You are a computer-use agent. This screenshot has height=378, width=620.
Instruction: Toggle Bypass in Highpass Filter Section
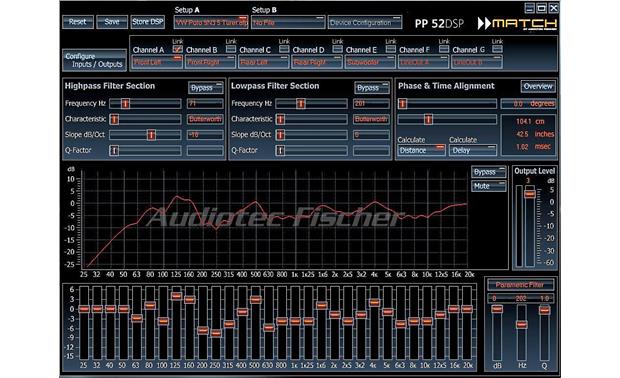coord(206,88)
